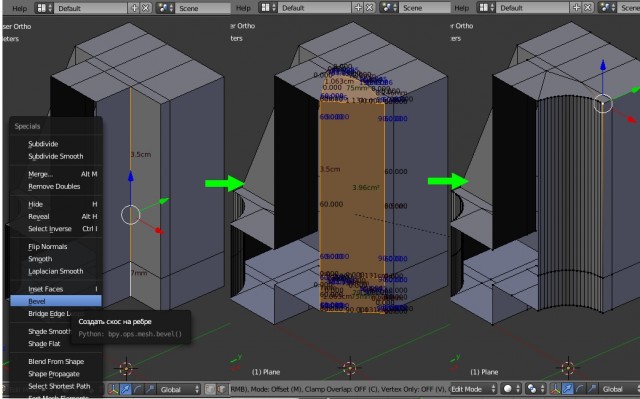Image resolution: width=640 pixels, height=399 pixels.
Task: Toggle the face select mode cube icon left of limit selection
Action: click(x=210, y=389)
